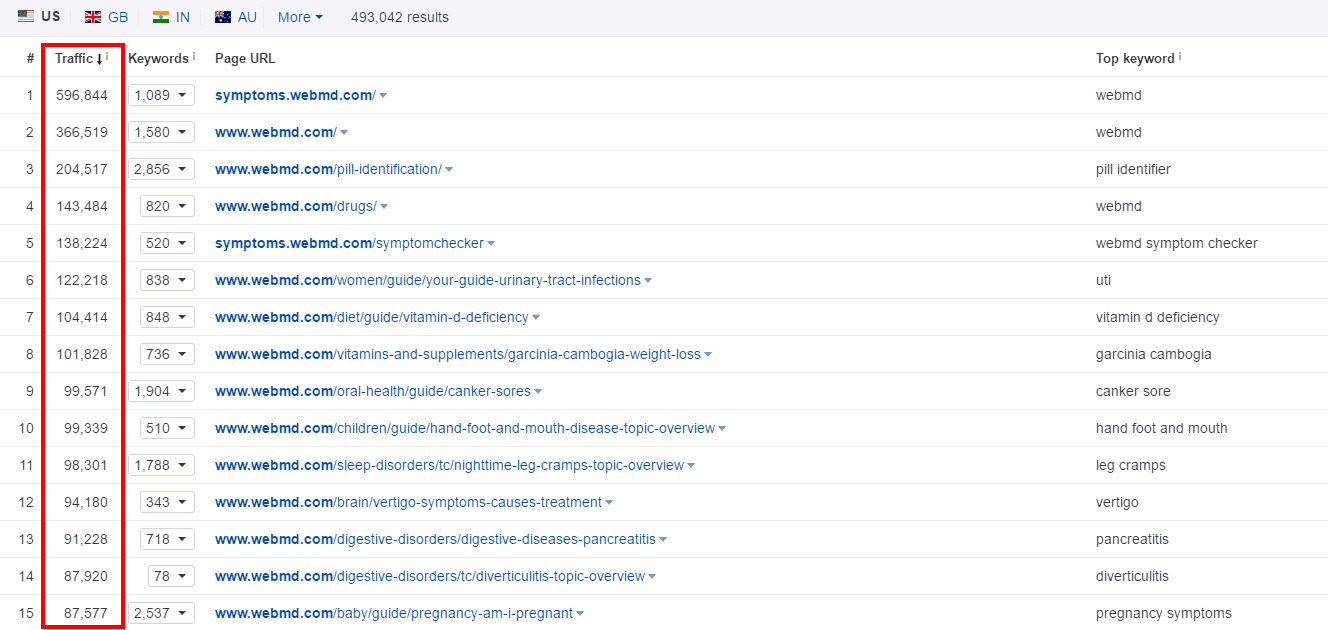Image resolution: width=1328 pixels, height=630 pixels.
Task: Click caret after the symptomchecker URL
Action: click(491, 244)
